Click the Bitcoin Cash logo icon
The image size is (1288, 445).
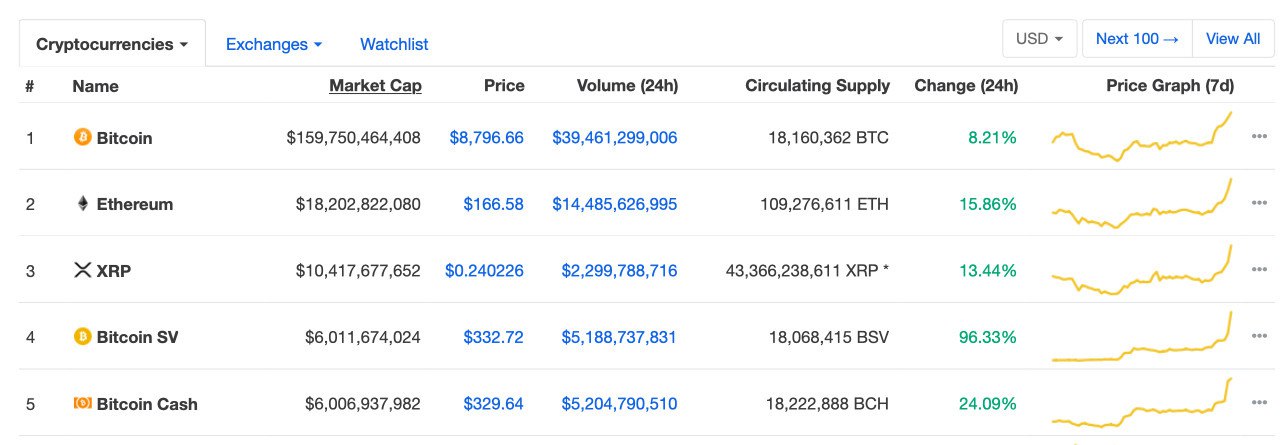tap(83, 403)
